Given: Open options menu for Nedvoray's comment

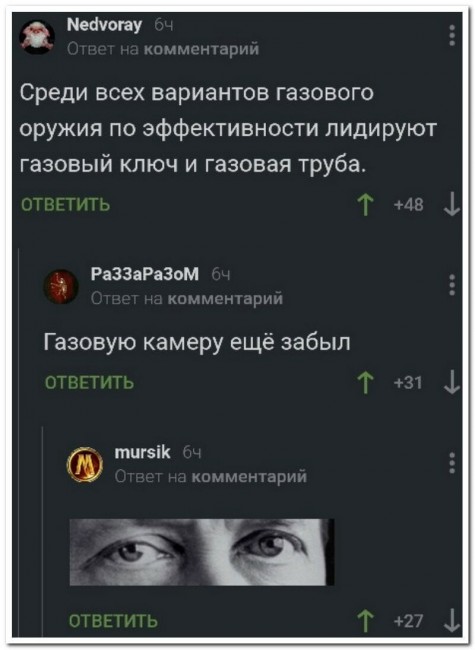Looking at the screenshot, I should click(x=452, y=36).
